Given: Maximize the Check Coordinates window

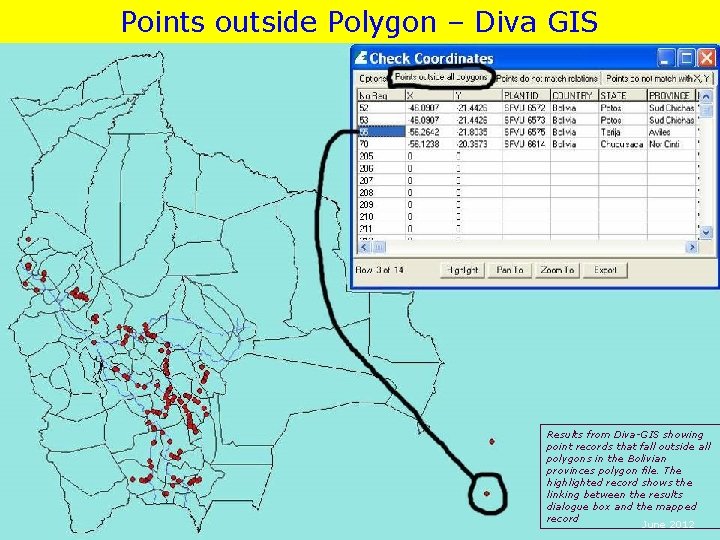Looking at the screenshot, I should click(686, 58).
